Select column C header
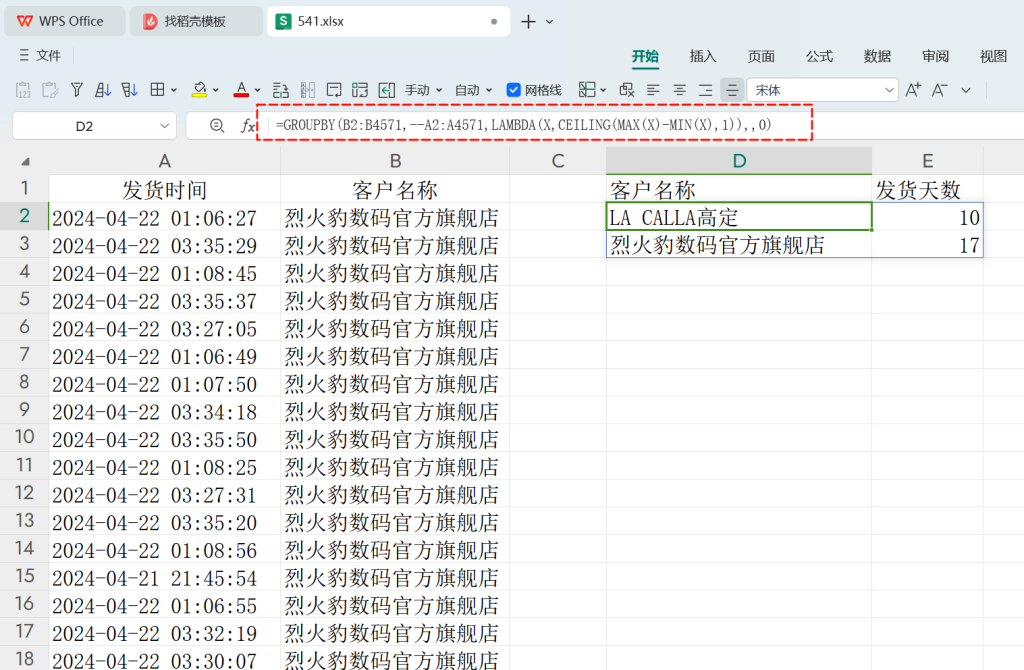The width and height of the screenshot is (1024, 670). [558, 161]
